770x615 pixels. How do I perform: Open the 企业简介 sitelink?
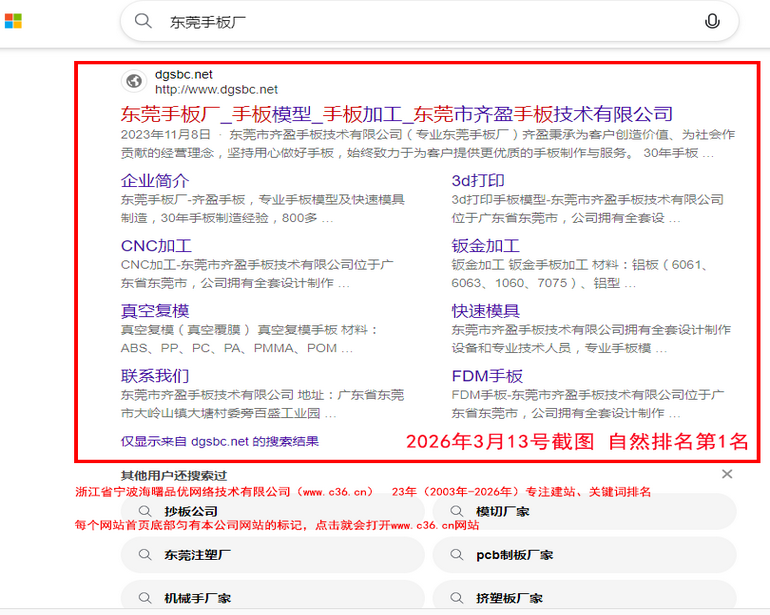155,180
